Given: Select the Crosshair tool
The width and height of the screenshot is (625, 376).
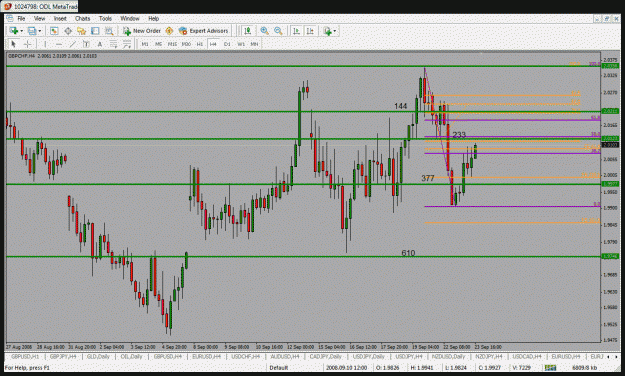Looking at the screenshot, I should pos(28,44).
